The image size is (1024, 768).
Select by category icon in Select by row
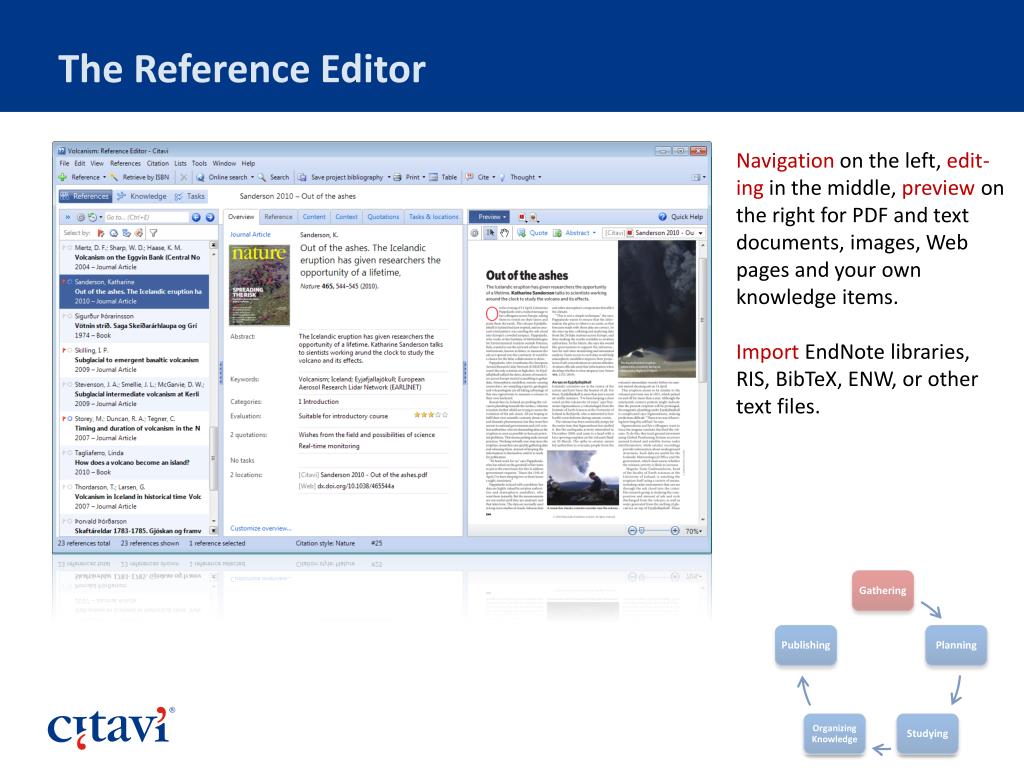pyautogui.click(x=126, y=233)
